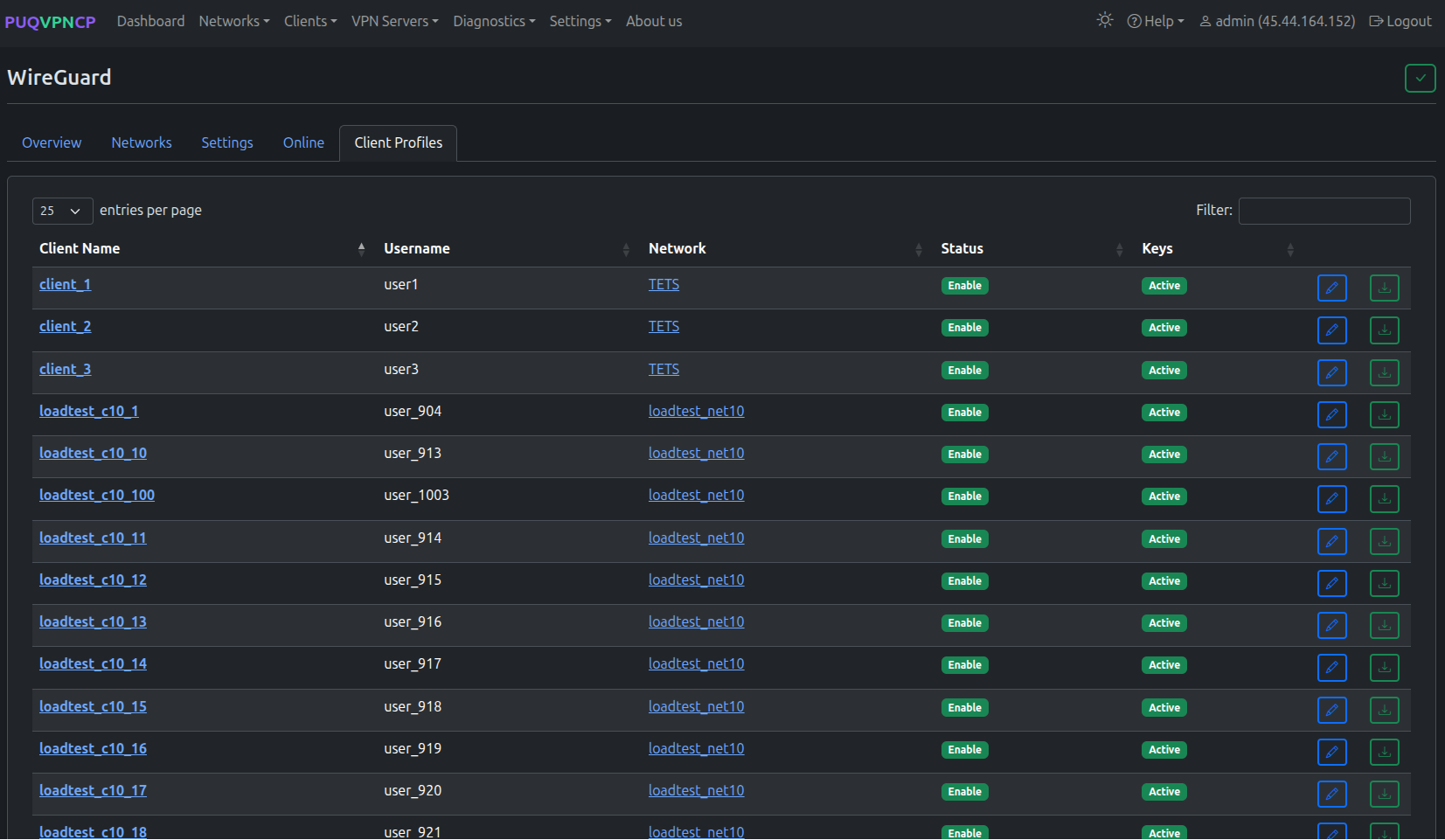Open the Help dropdown
This screenshot has width=1445, height=840.
[1156, 21]
